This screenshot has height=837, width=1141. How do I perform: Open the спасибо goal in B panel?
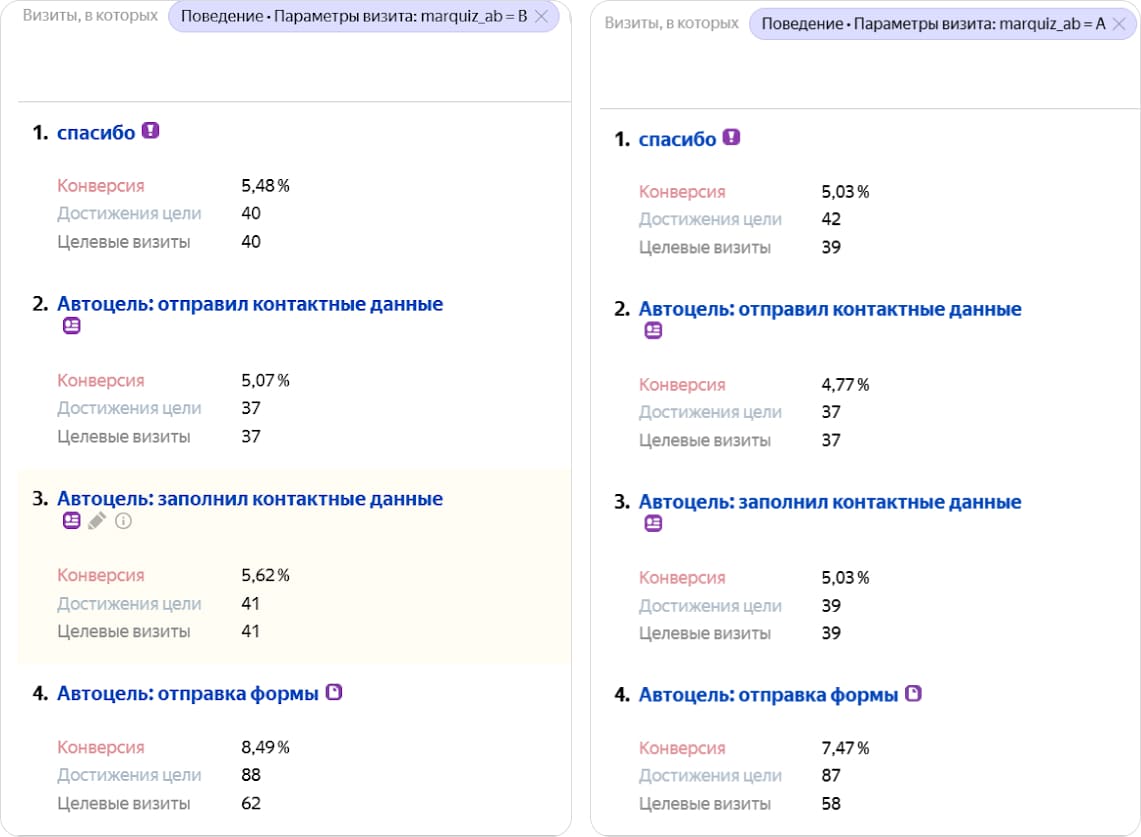[96, 132]
